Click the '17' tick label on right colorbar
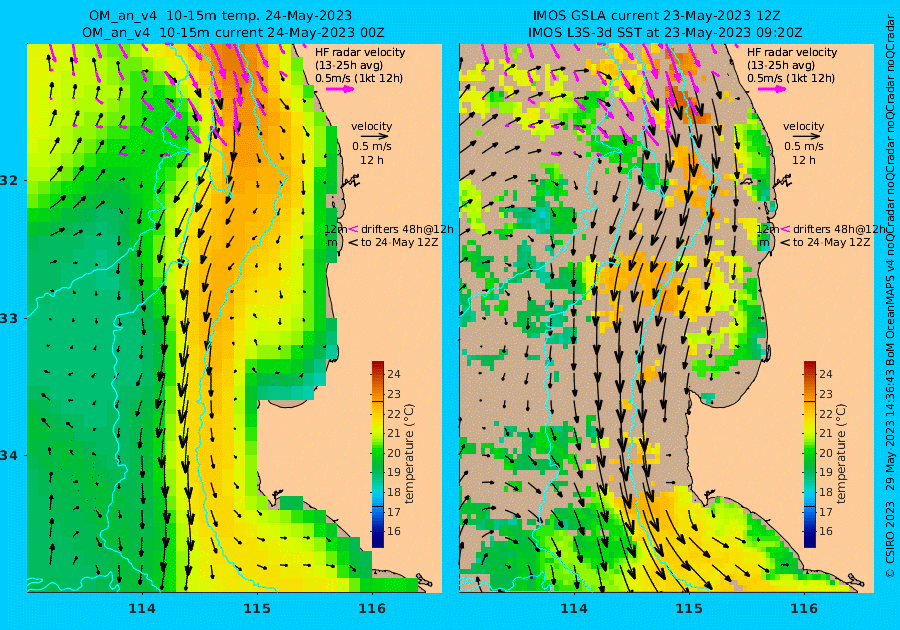The image size is (900, 630). coord(825,511)
